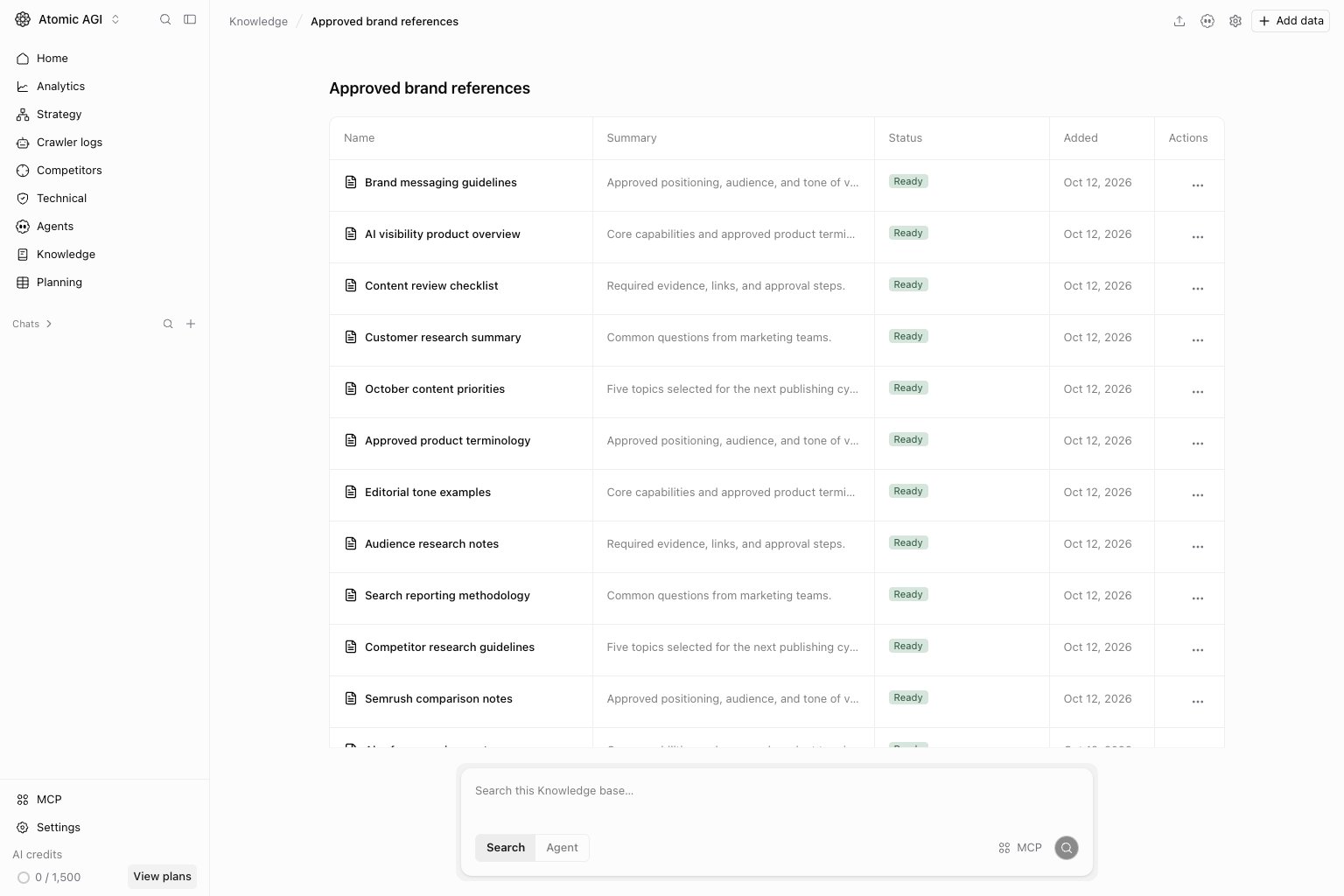Open Editorial tone examples document
The image size is (1344, 896).
(x=428, y=493)
